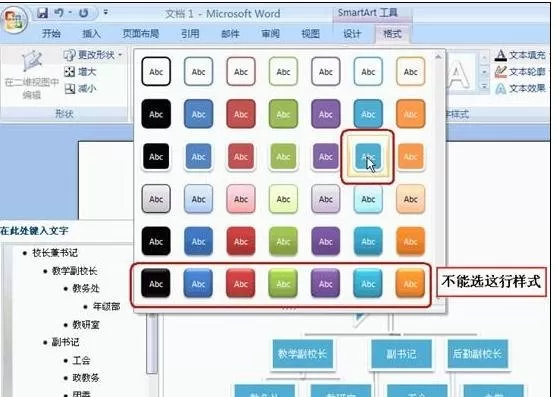The image size is (557, 397).
Task: Select 工会 in text pane
Action: coord(81,360)
